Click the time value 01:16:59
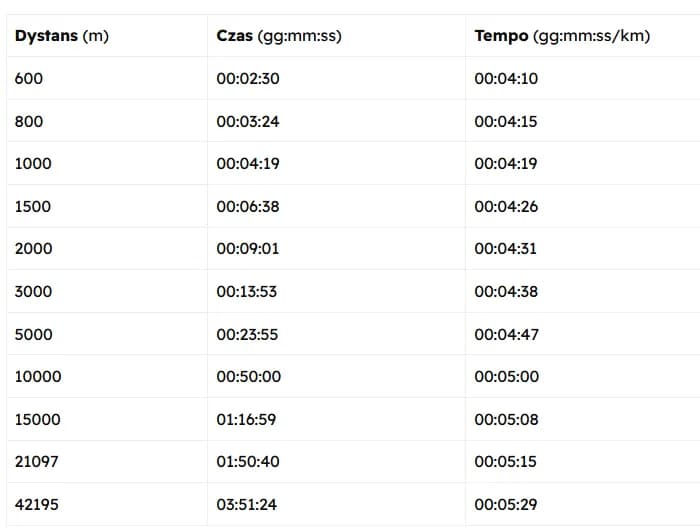 (x=248, y=419)
